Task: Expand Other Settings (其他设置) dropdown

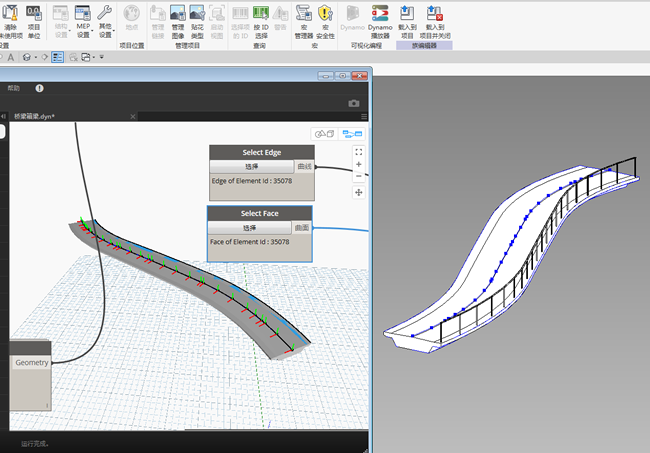Action: click(x=105, y=22)
